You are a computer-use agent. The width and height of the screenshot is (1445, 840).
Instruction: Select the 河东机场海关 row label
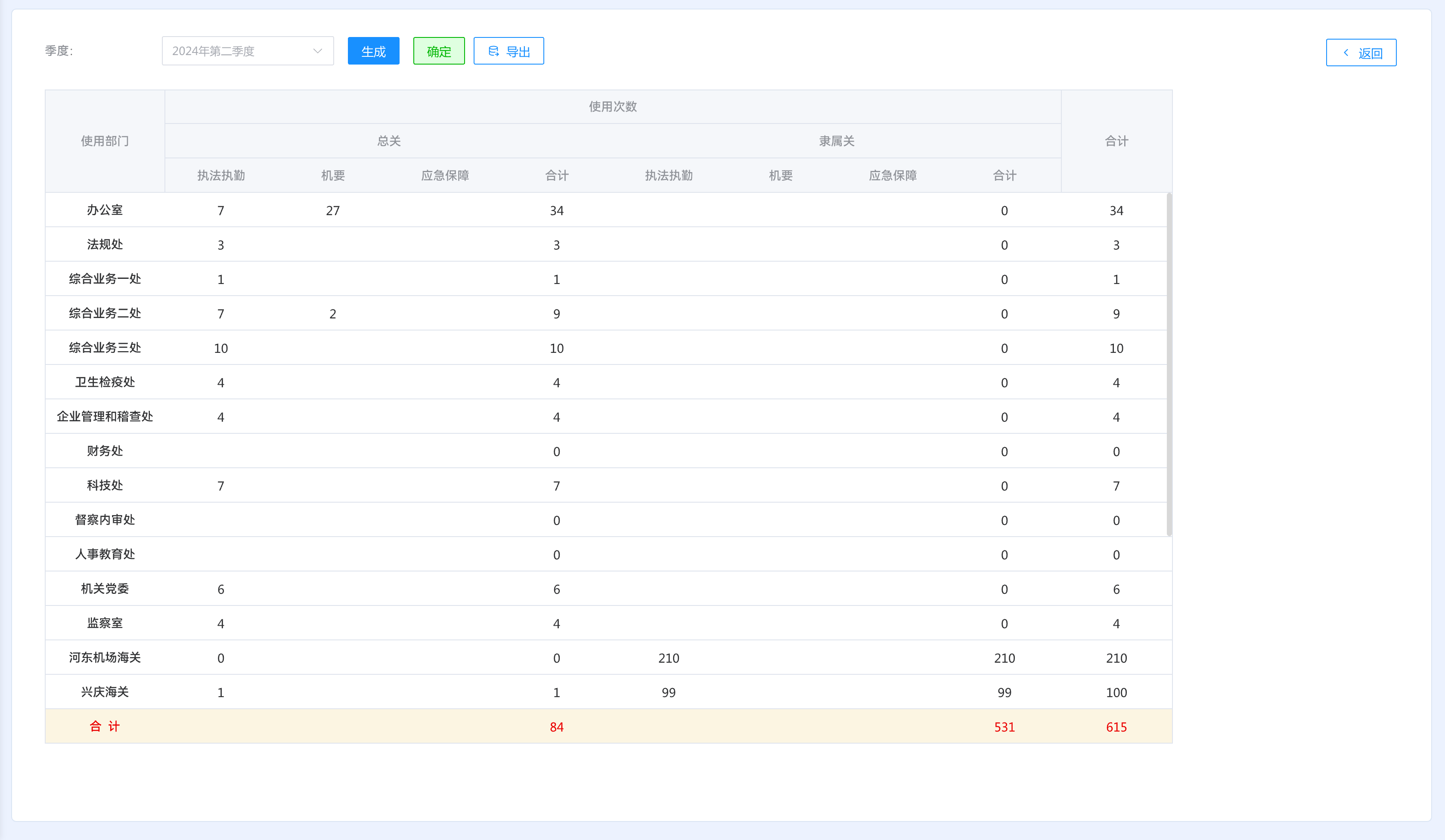click(105, 658)
